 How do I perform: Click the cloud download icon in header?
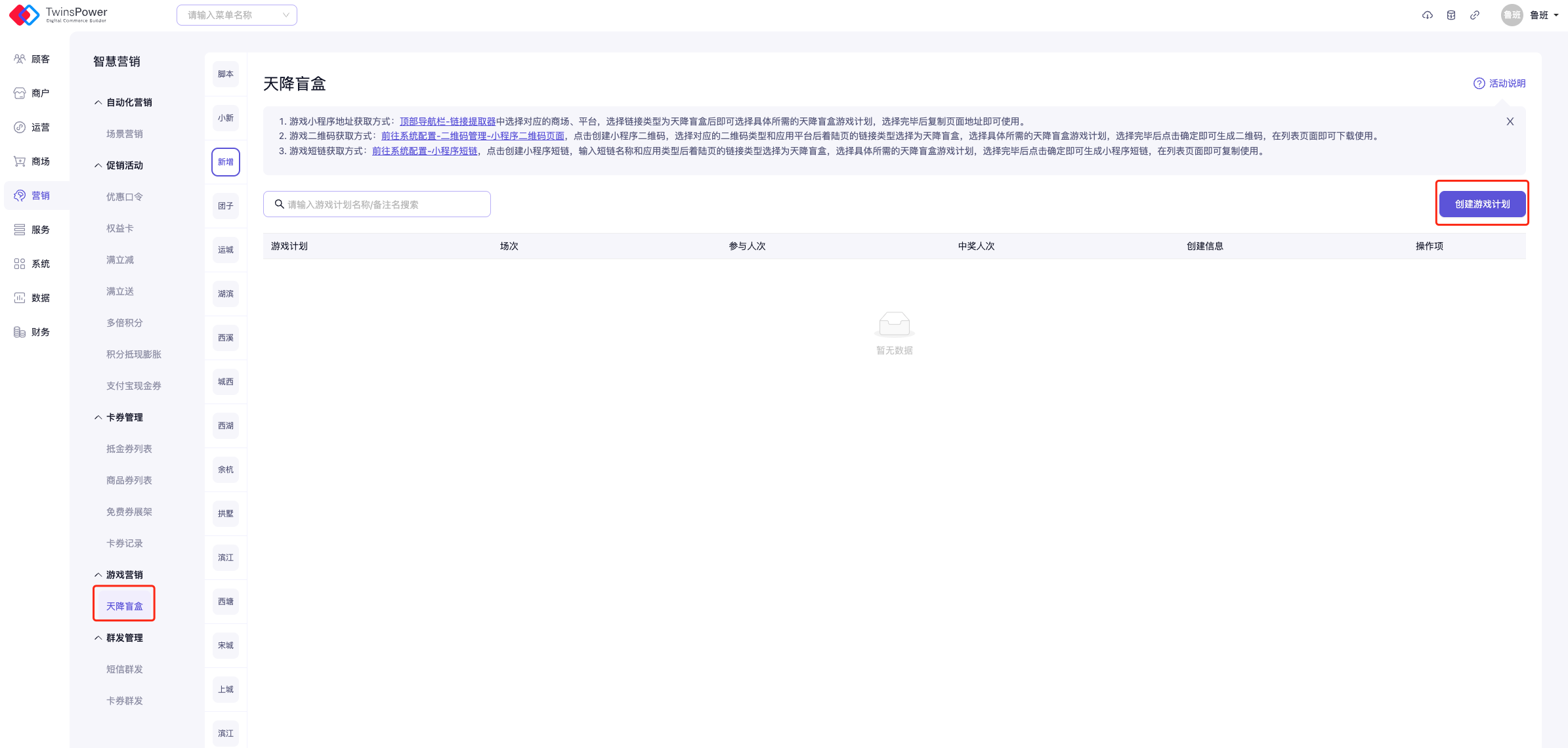[x=1427, y=15]
